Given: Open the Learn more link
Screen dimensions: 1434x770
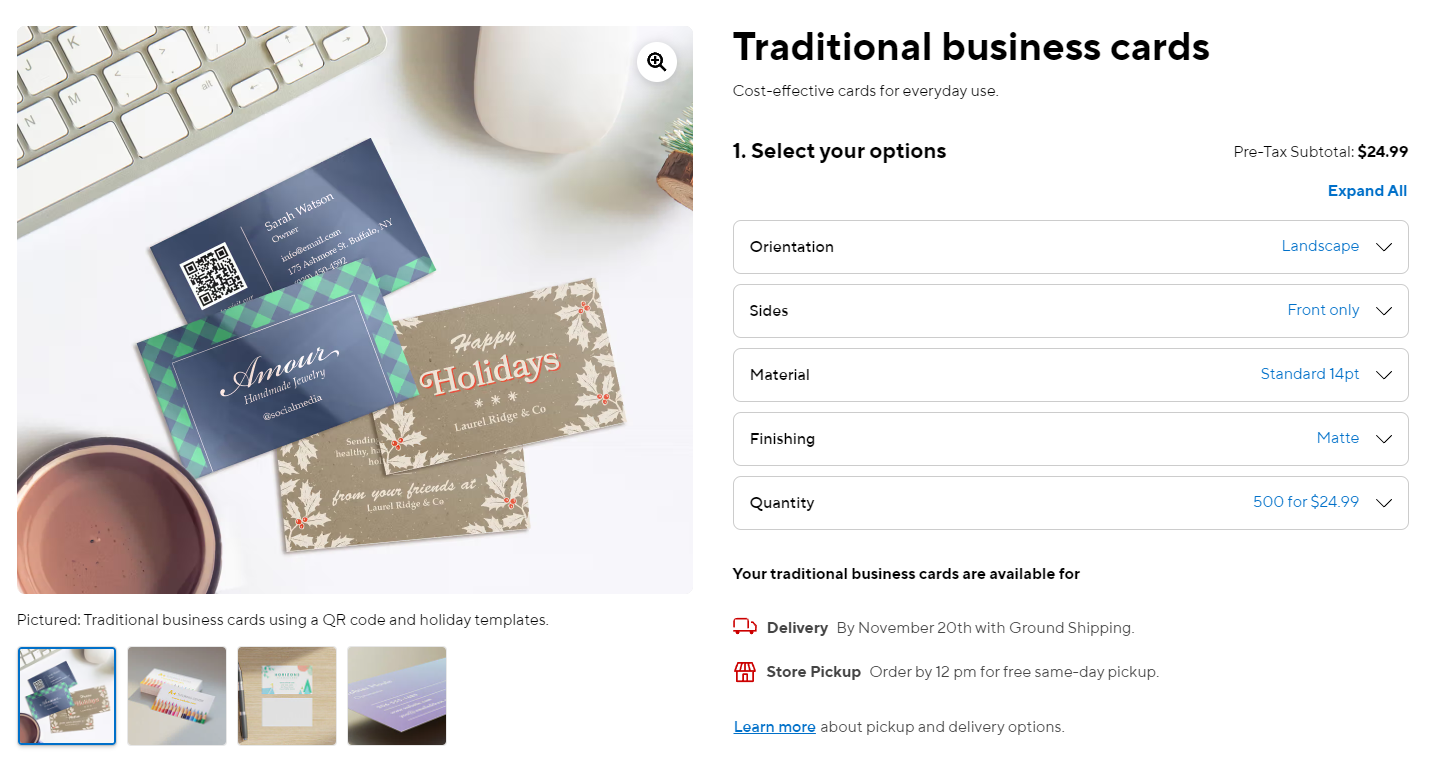Looking at the screenshot, I should [x=775, y=727].
